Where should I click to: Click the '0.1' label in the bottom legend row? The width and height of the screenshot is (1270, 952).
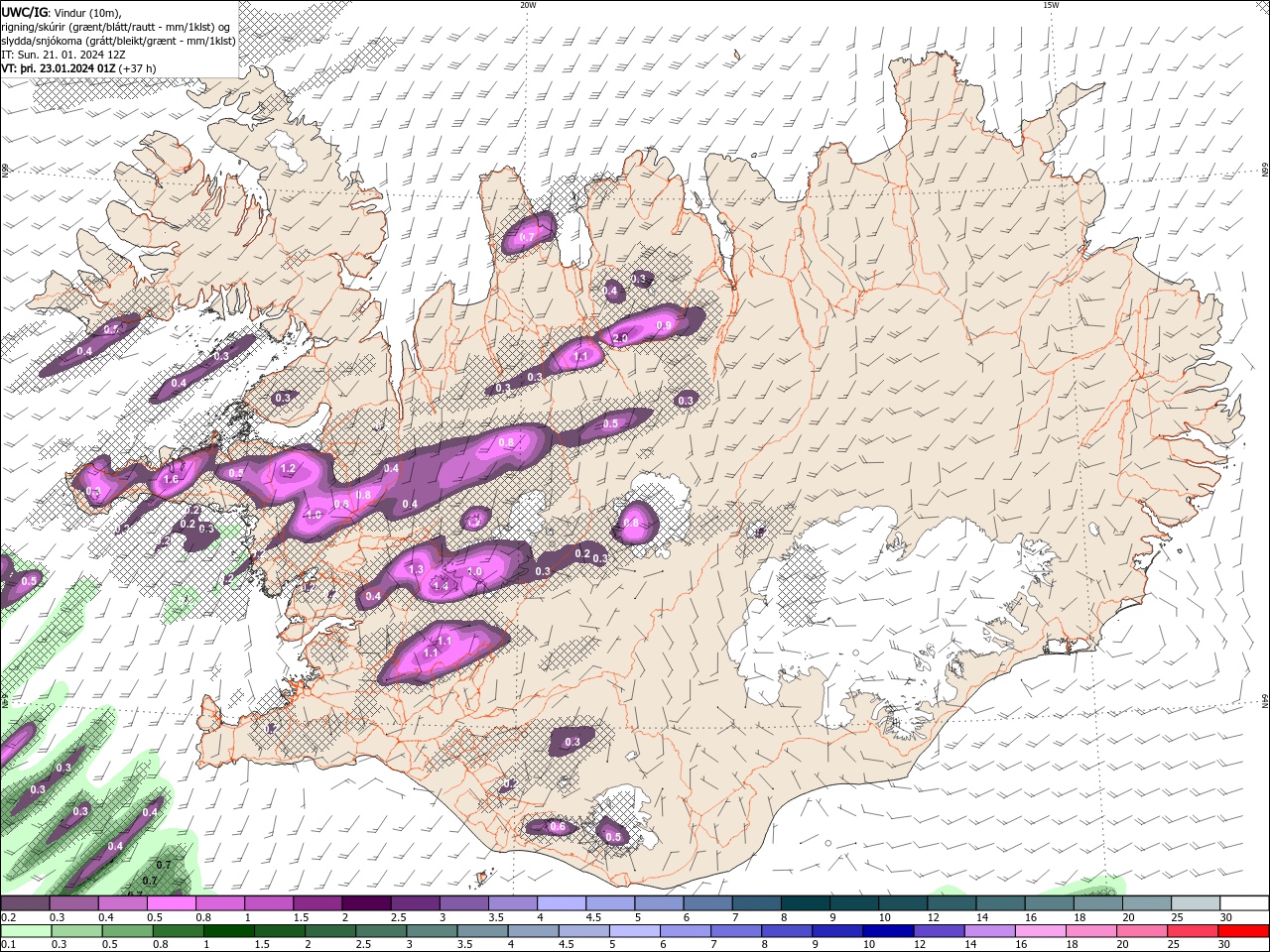9,945
